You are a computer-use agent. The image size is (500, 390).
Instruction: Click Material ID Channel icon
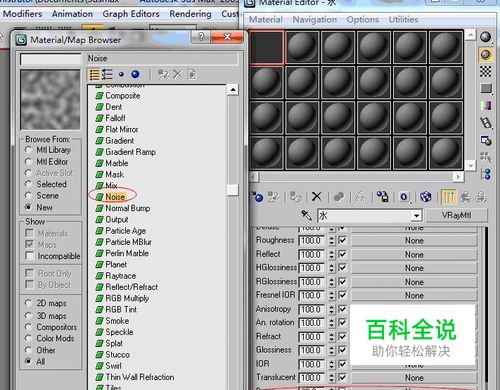[404, 197]
